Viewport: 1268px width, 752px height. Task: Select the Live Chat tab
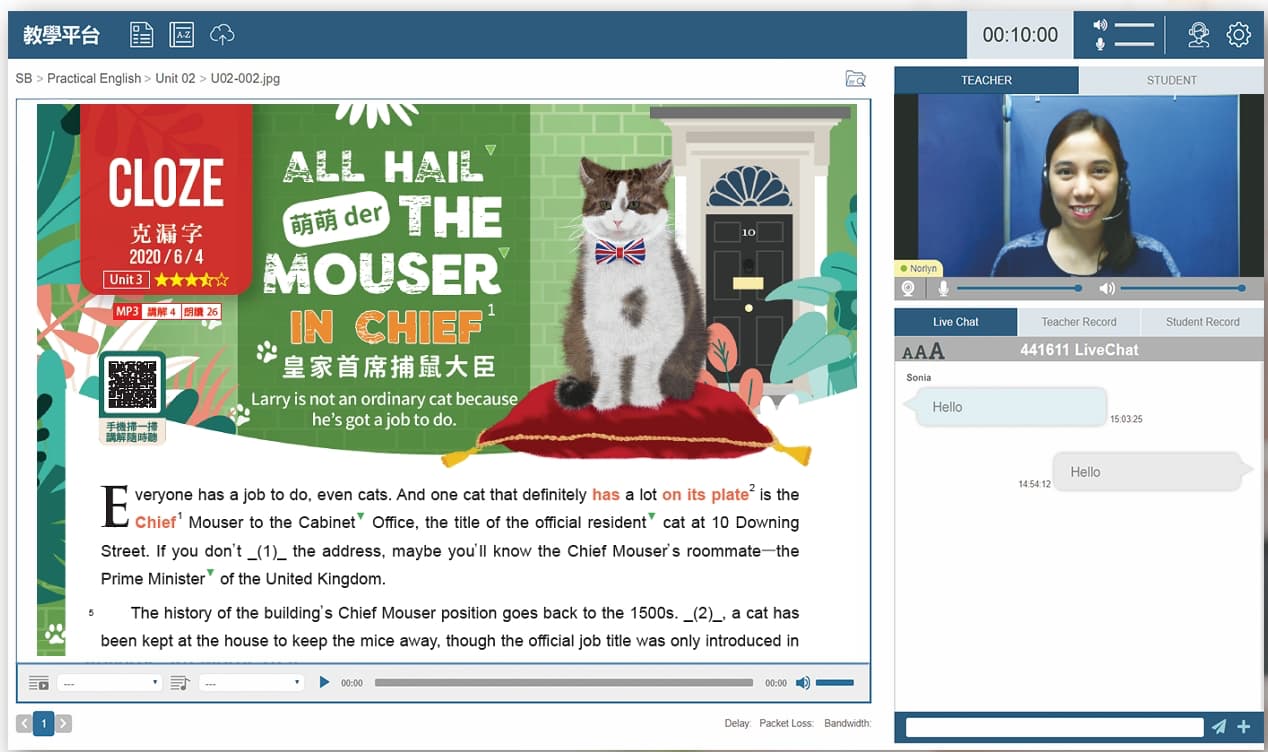[955, 322]
